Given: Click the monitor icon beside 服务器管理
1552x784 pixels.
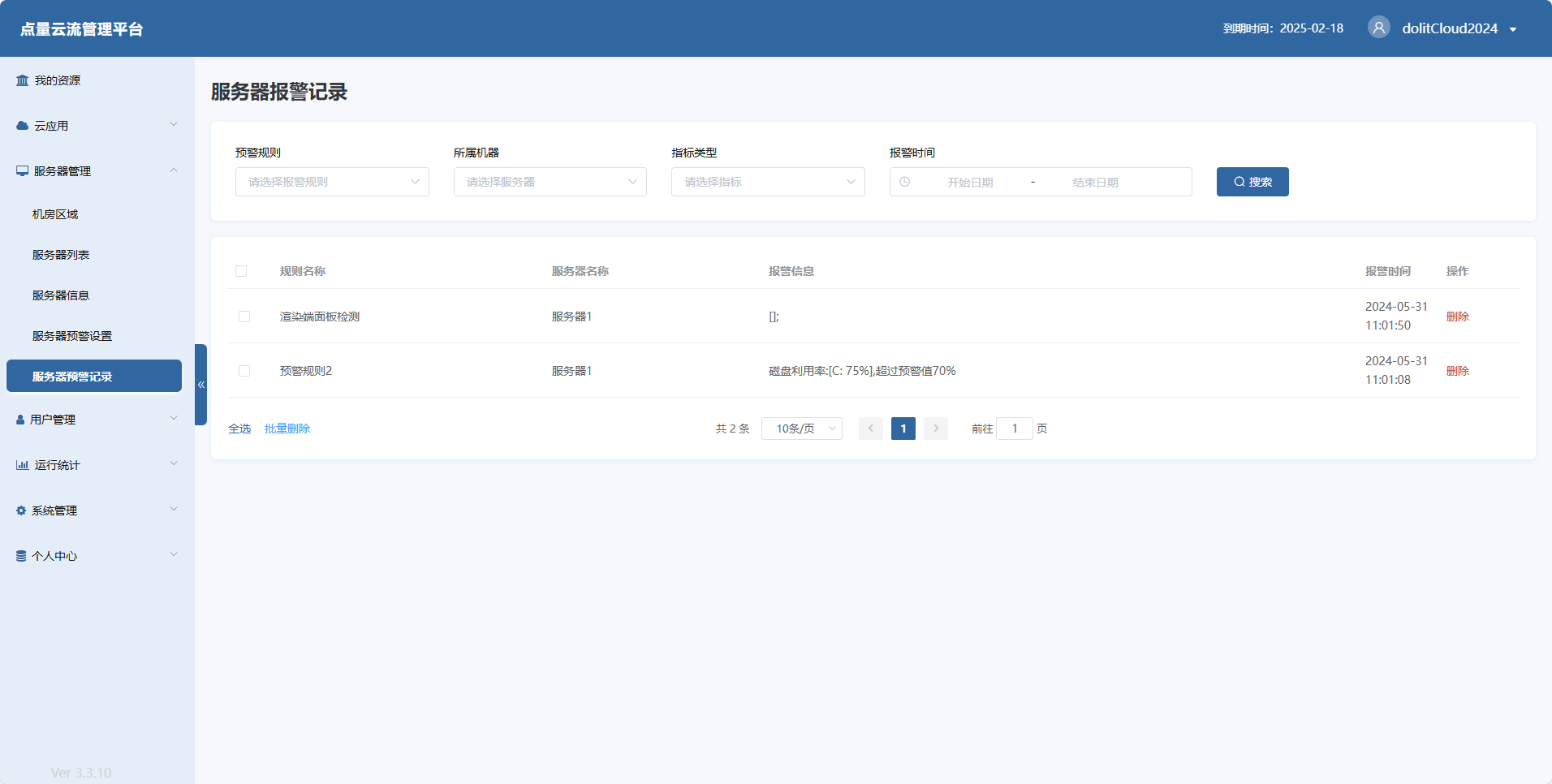Looking at the screenshot, I should pyautogui.click(x=23, y=171).
